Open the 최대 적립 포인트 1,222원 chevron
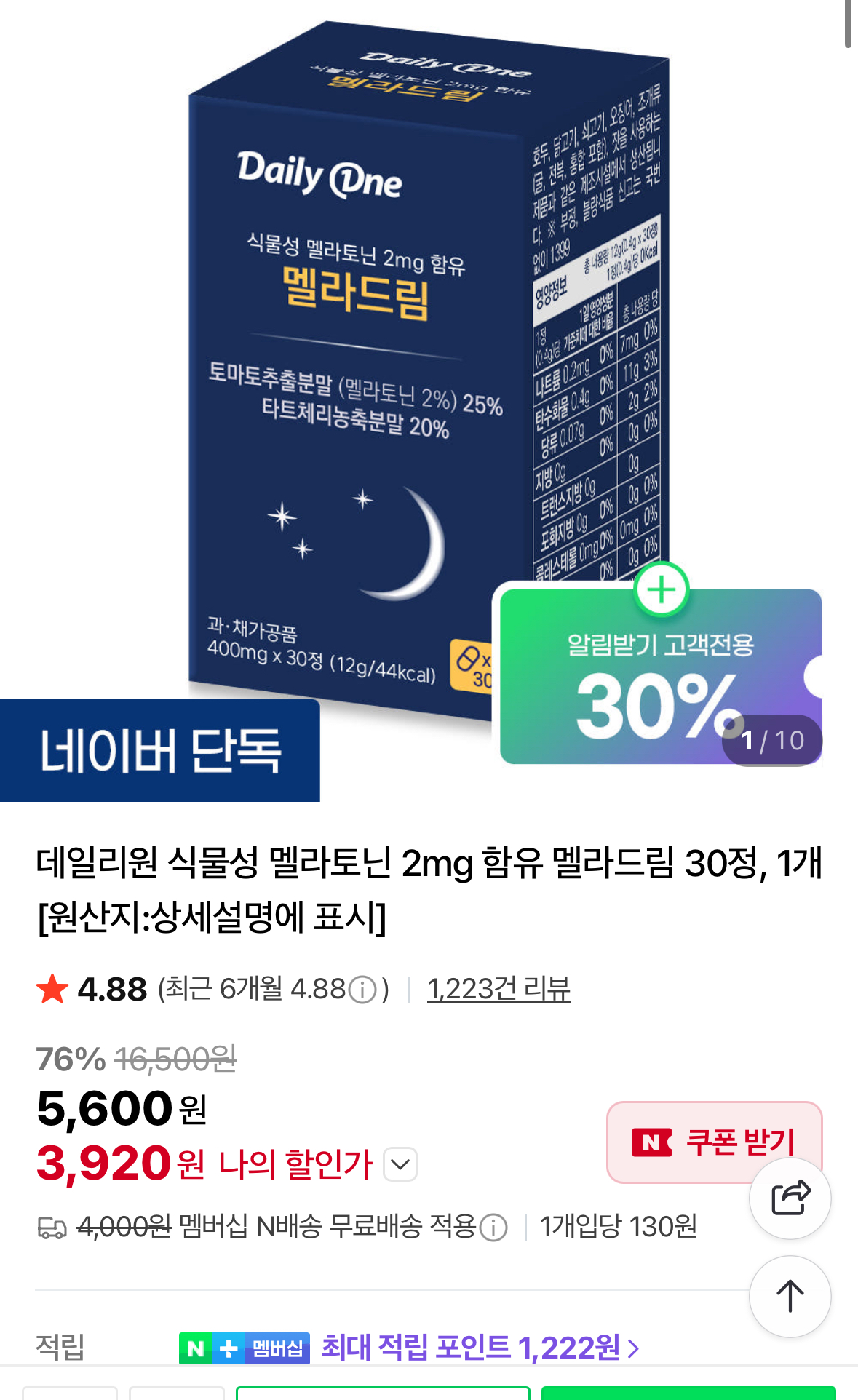This screenshot has height=1400, width=858. [634, 1349]
